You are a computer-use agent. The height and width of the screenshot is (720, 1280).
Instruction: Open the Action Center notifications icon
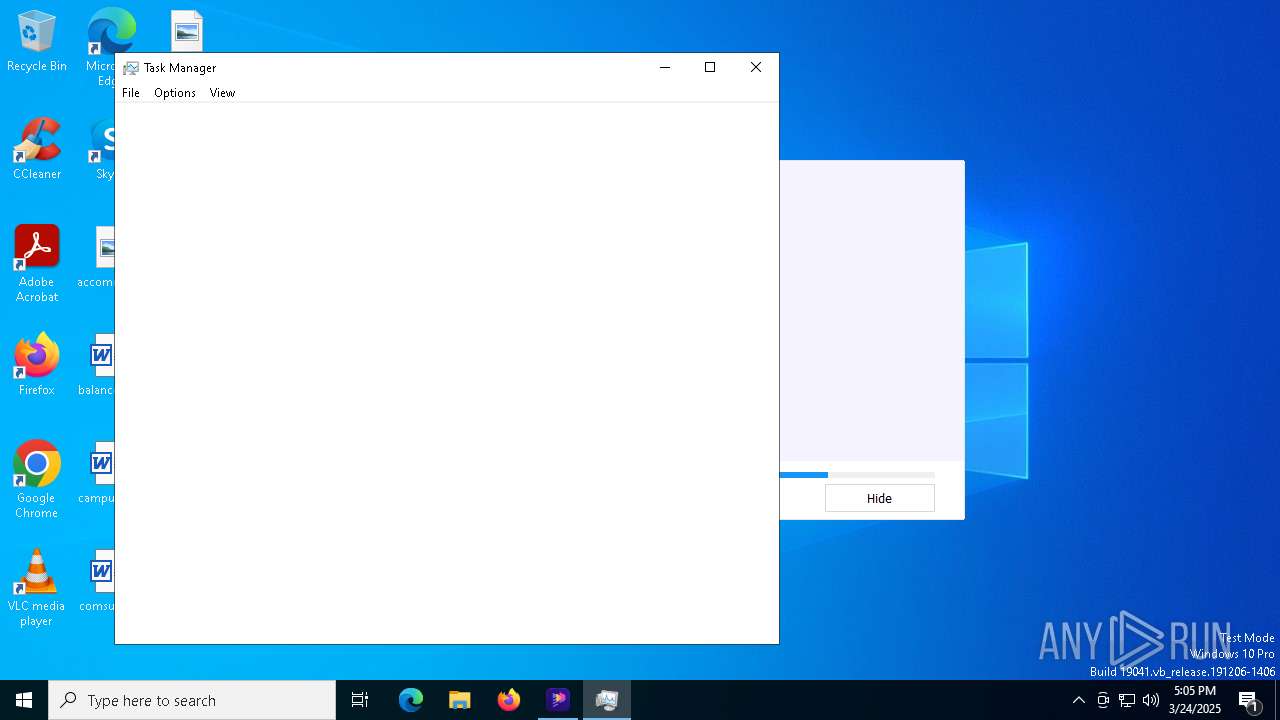[1249, 700]
